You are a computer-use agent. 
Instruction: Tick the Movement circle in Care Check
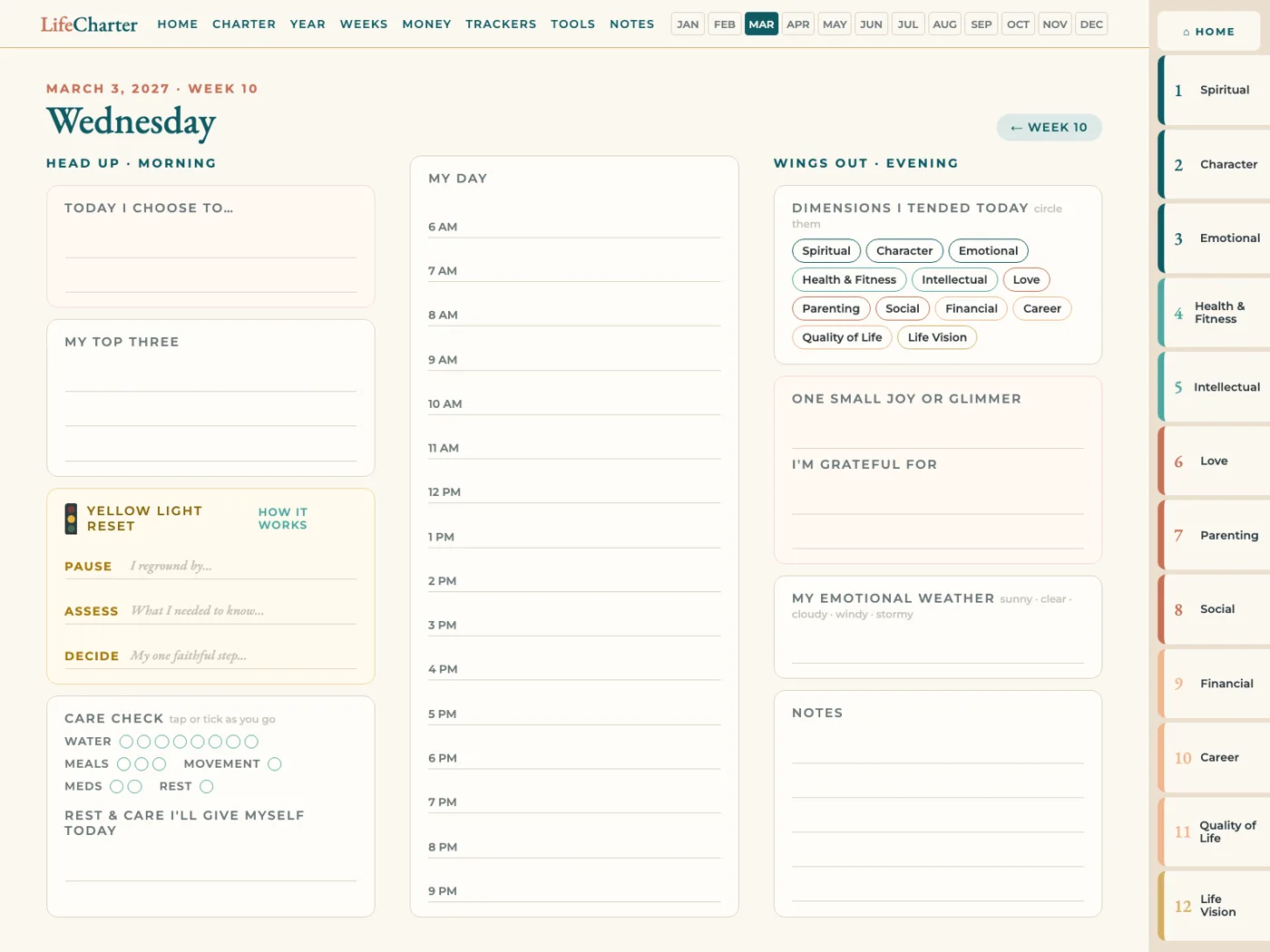275,764
